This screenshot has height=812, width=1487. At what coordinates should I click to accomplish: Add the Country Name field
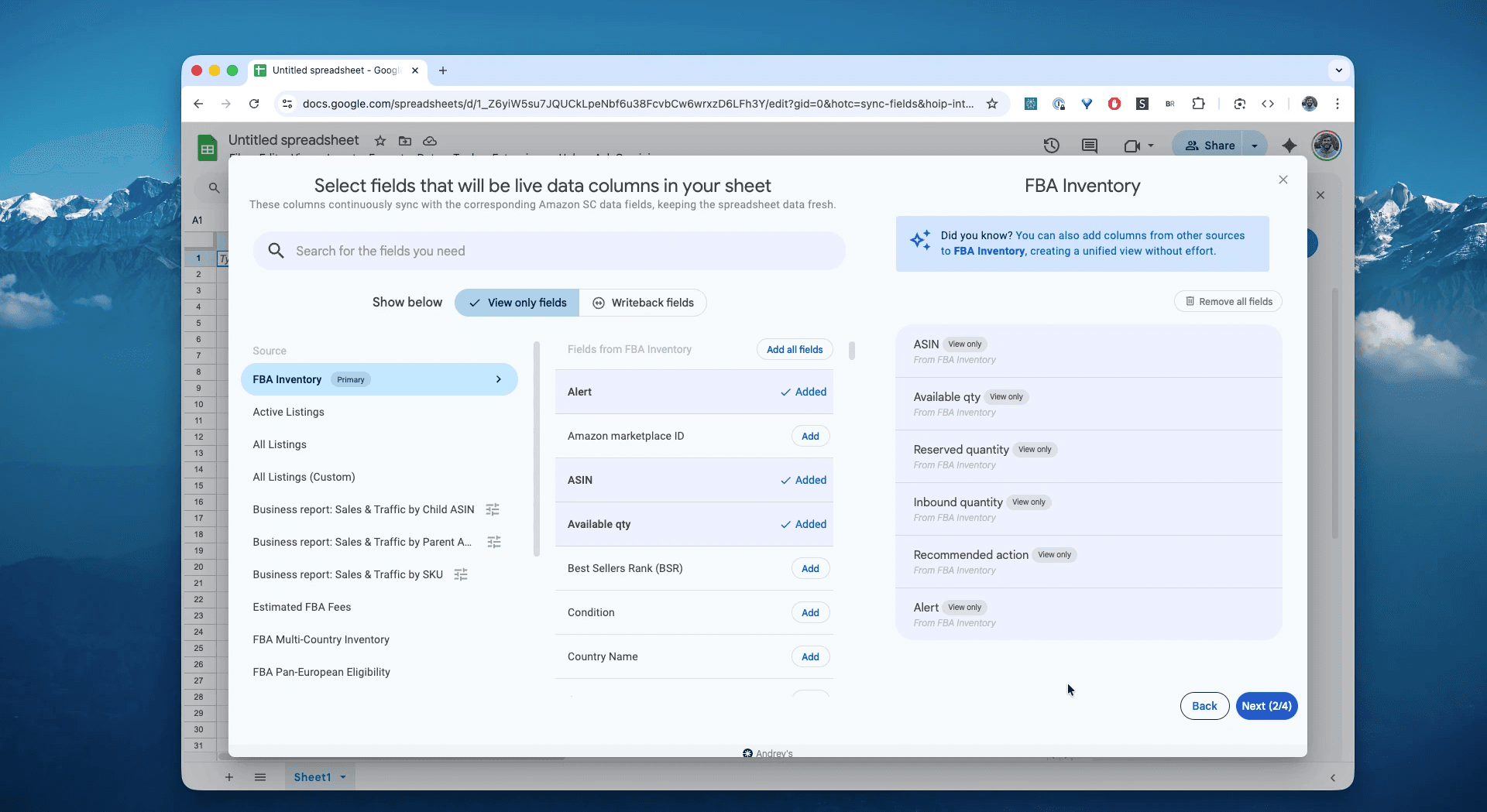point(810,656)
